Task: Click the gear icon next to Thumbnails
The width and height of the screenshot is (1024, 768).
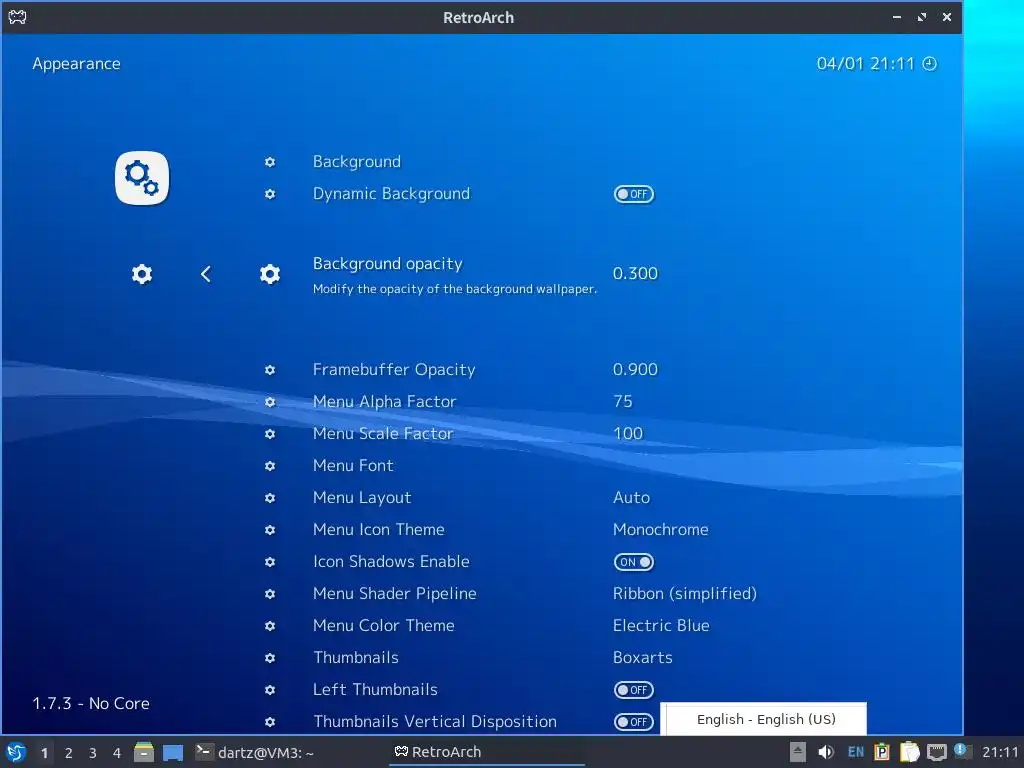Action: pos(270,658)
